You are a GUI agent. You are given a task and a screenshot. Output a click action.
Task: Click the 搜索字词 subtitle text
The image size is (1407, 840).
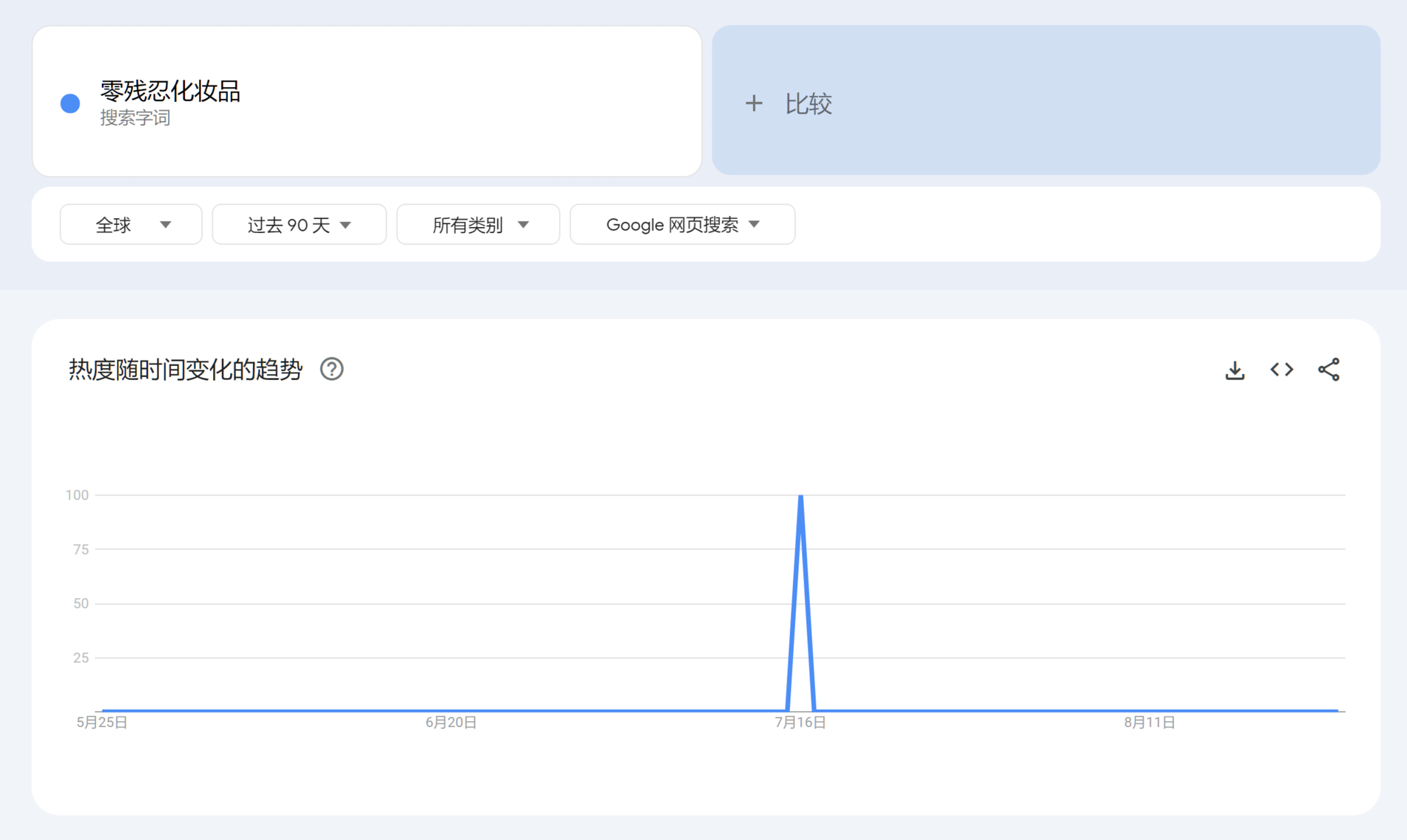point(135,118)
